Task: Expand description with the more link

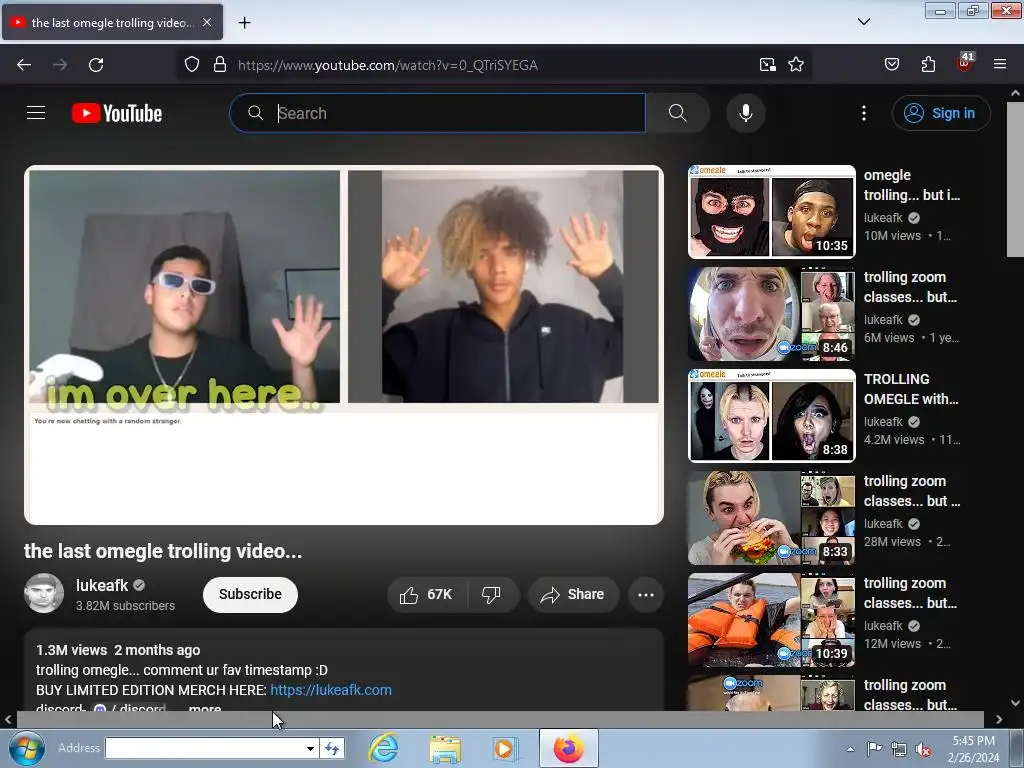Action: click(x=204, y=709)
